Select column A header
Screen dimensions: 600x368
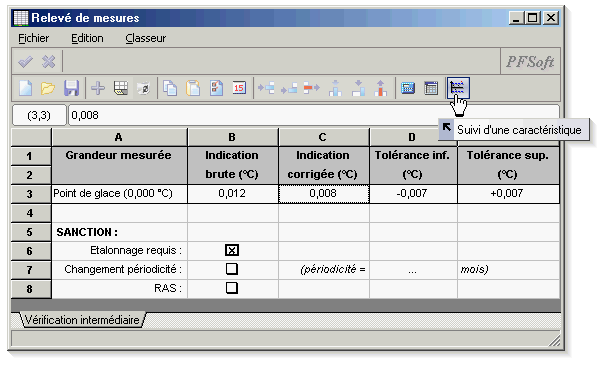coord(119,137)
